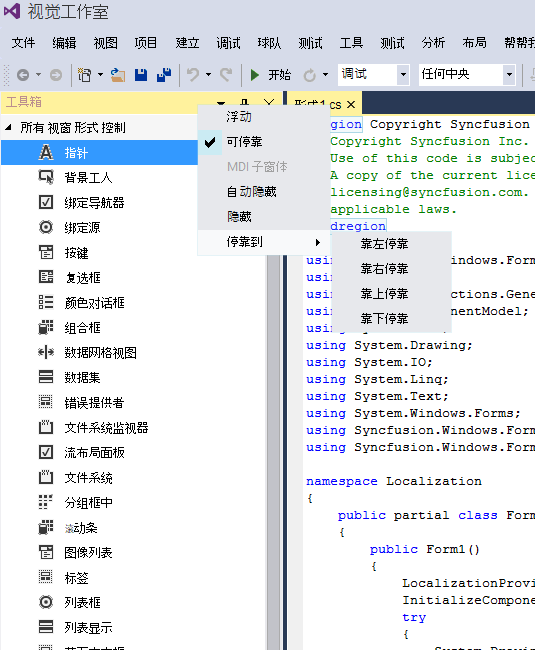
Task: Click 'namespace Localization' line in code editor
Action: click(394, 481)
